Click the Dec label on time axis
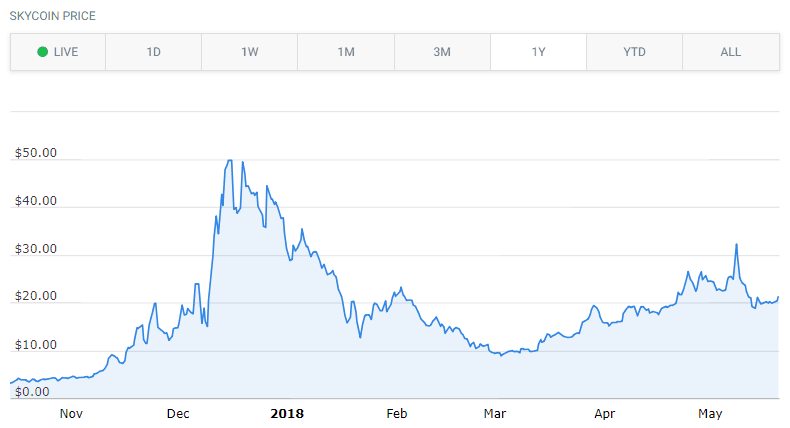The image size is (790, 428). click(x=178, y=414)
